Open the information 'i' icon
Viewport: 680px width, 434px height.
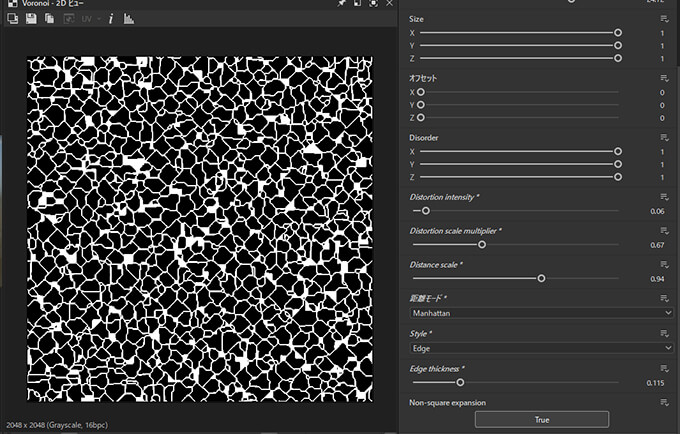pos(111,19)
